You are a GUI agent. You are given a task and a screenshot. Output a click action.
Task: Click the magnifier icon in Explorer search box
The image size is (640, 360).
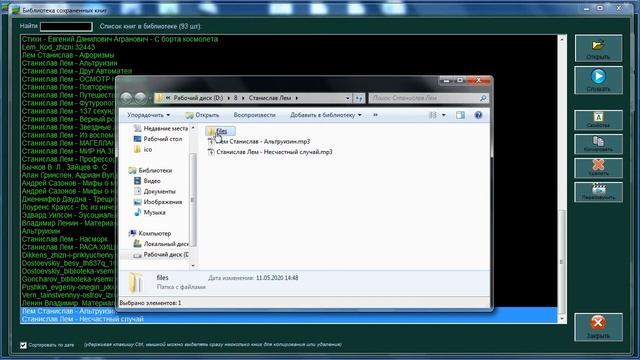tap(483, 98)
